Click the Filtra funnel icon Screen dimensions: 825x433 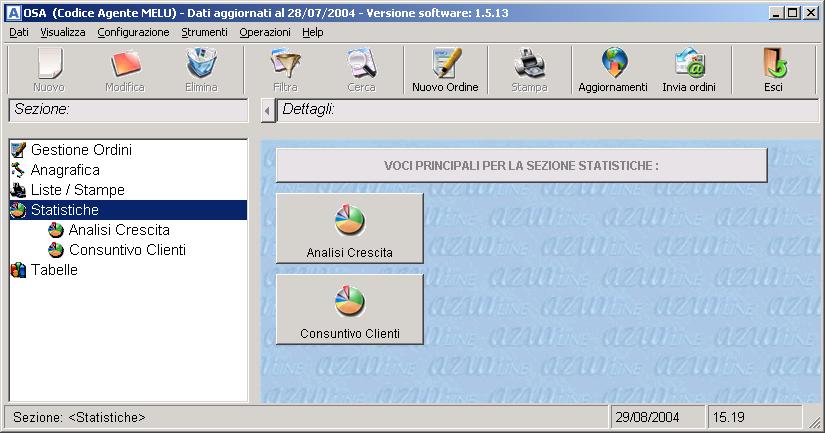pos(285,63)
